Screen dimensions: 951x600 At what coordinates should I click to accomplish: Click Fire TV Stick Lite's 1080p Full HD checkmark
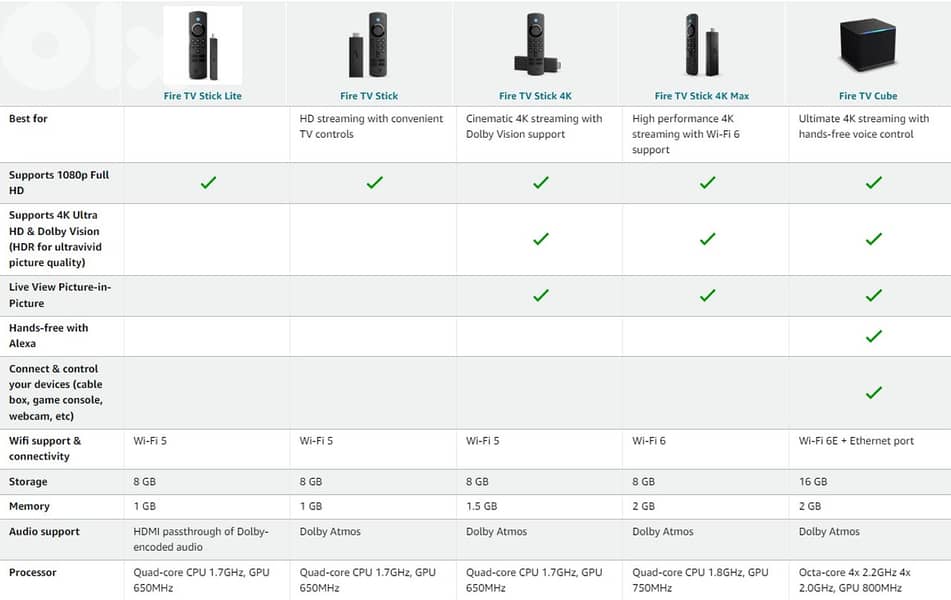208,183
